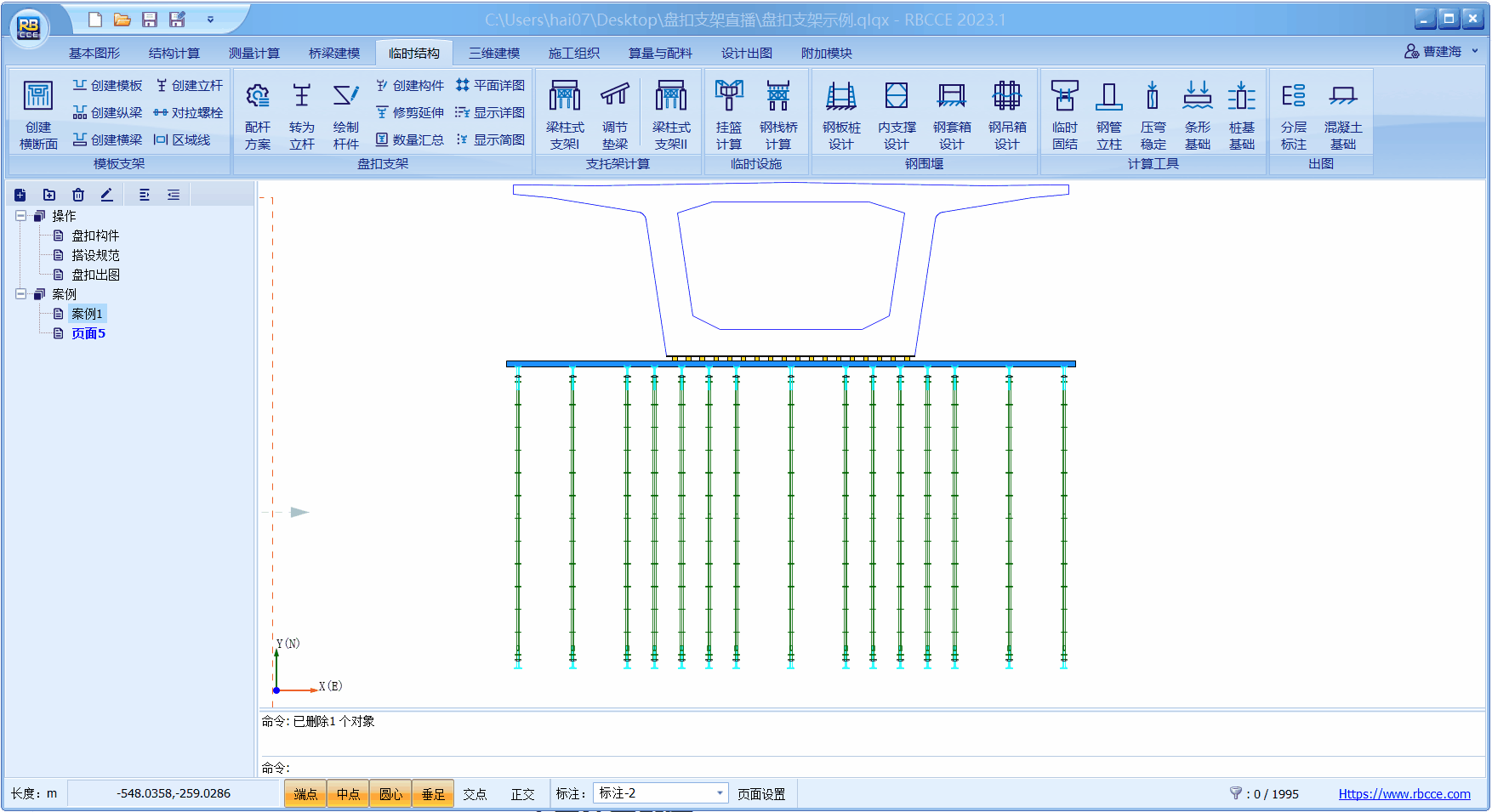This screenshot has width=1492, height=812.
Task: Open the 算量与配料 ribbon tab
Action: (660, 53)
